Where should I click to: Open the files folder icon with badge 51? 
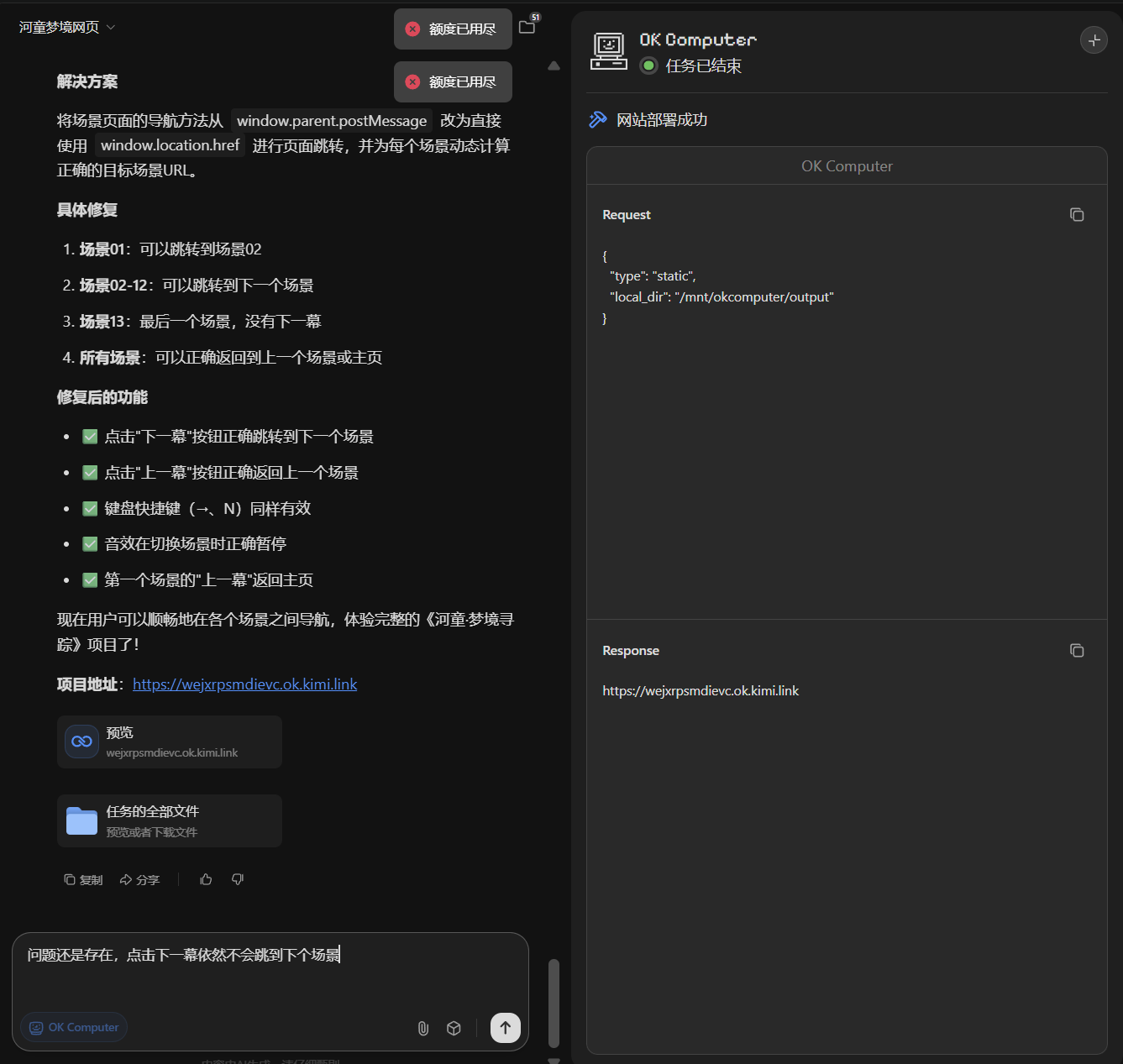[x=527, y=27]
